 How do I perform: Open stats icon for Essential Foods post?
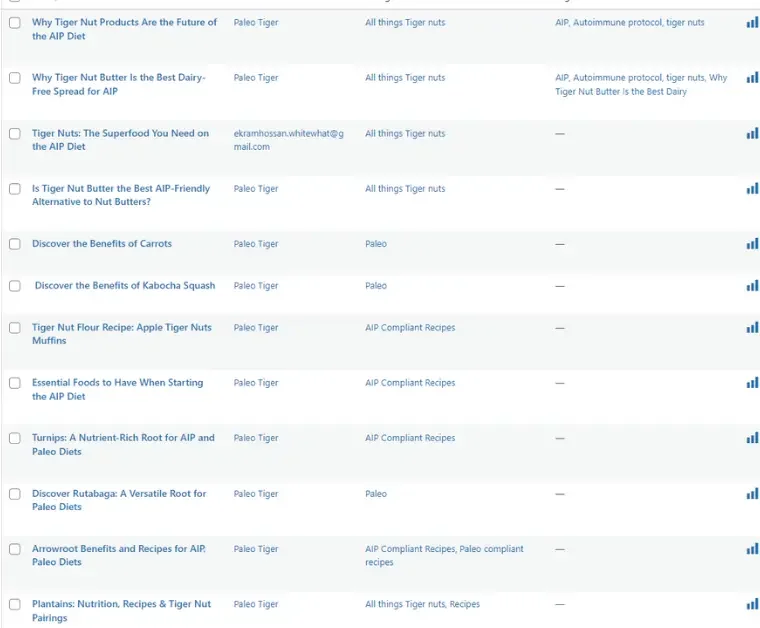752,383
